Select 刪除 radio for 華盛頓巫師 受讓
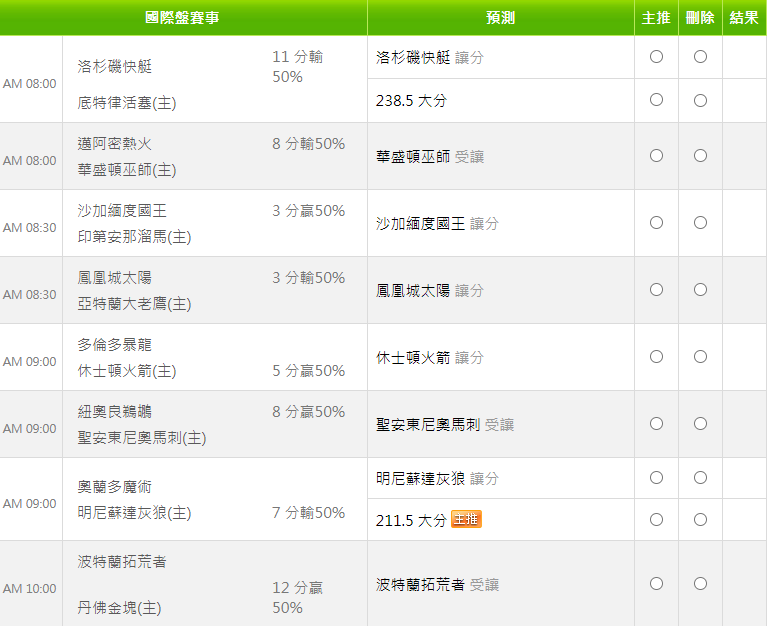The width and height of the screenshot is (770, 626). 700,156
